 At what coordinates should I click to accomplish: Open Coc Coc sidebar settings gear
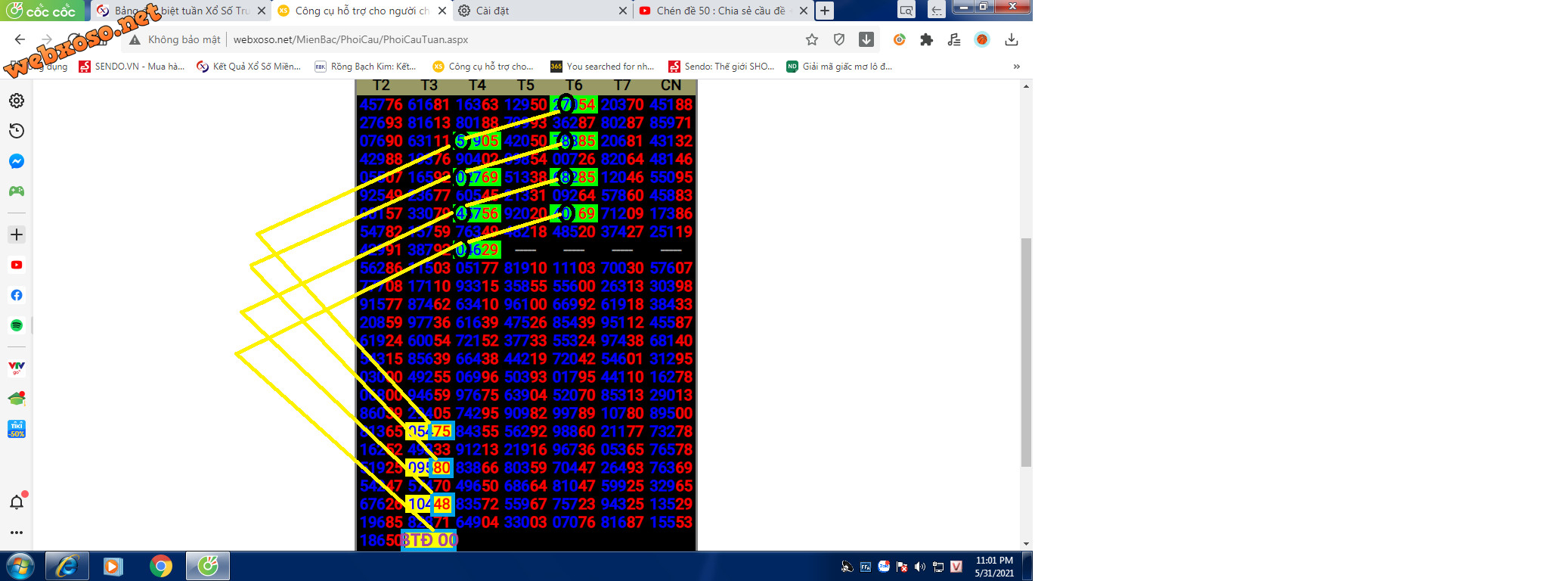click(x=17, y=101)
